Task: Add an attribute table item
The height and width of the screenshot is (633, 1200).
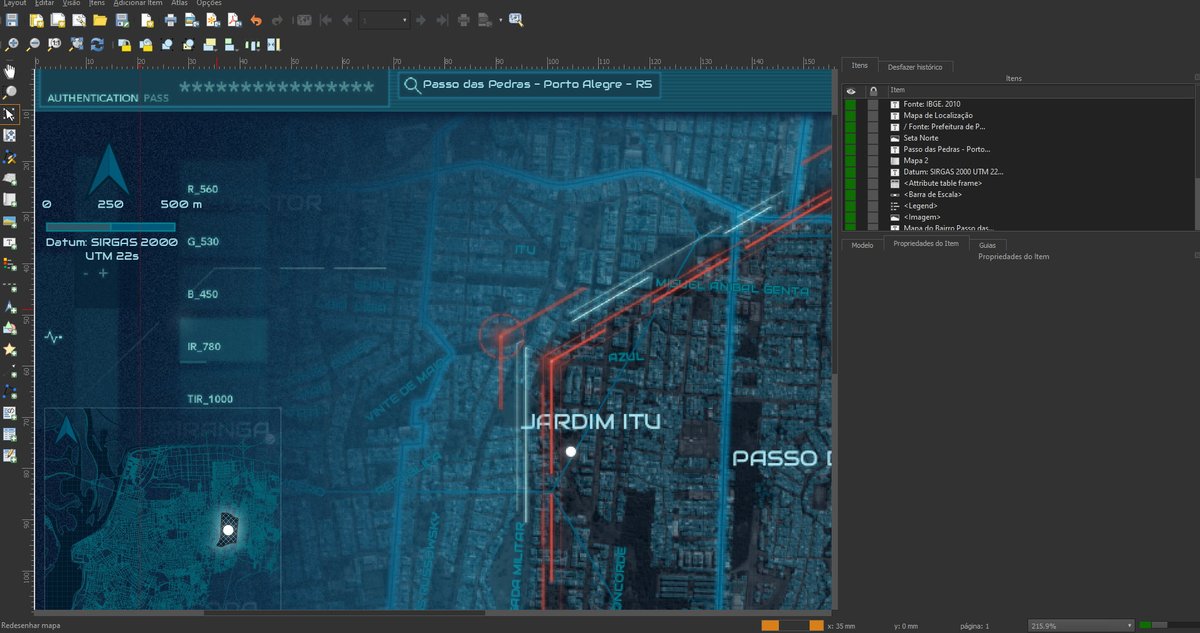Action: tap(10, 434)
